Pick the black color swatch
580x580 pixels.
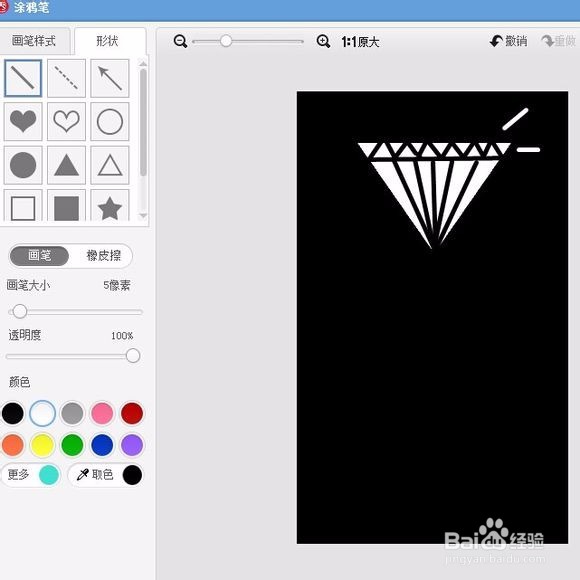tap(13, 413)
